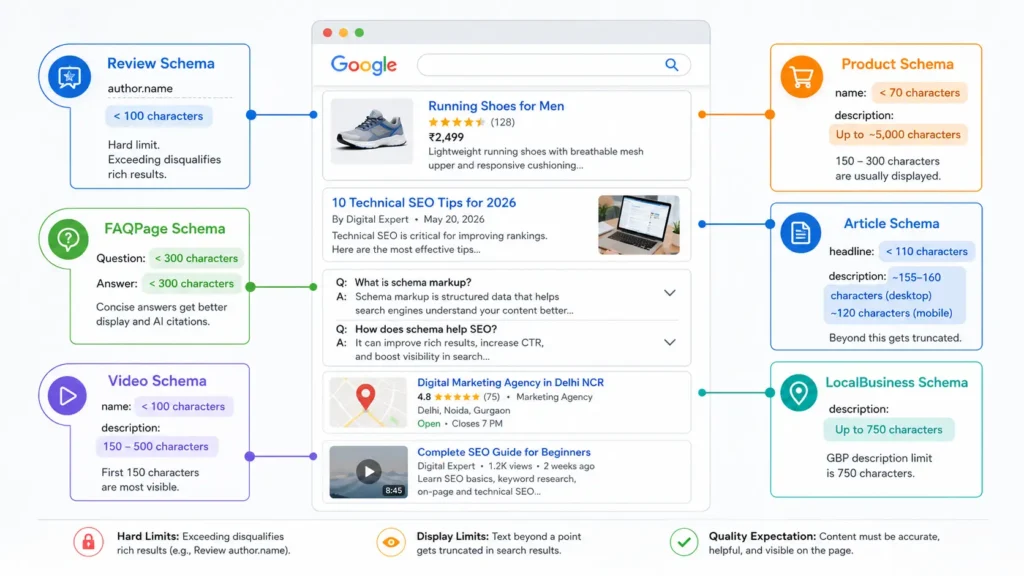Click inside the Google search box

[541, 65]
